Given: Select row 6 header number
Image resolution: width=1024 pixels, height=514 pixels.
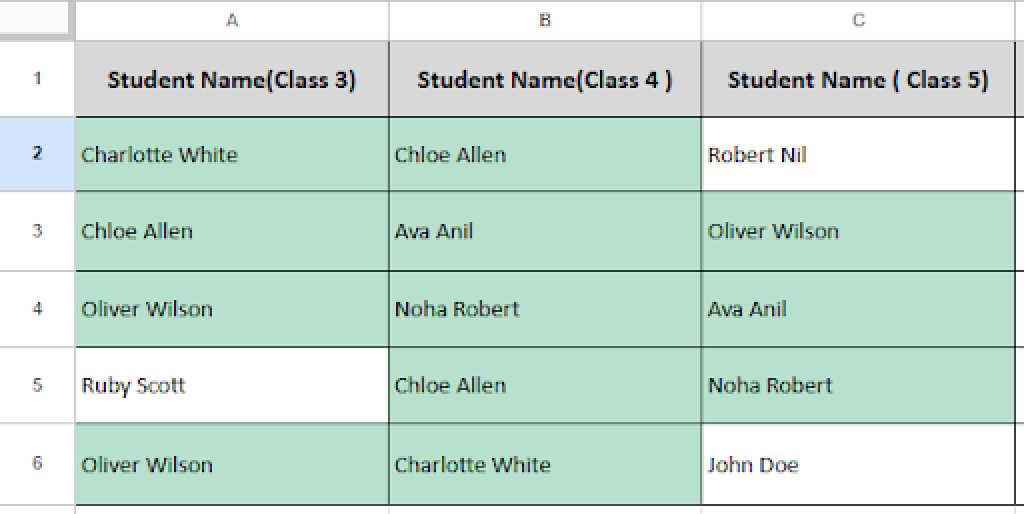Looking at the screenshot, I should pos(37,464).
